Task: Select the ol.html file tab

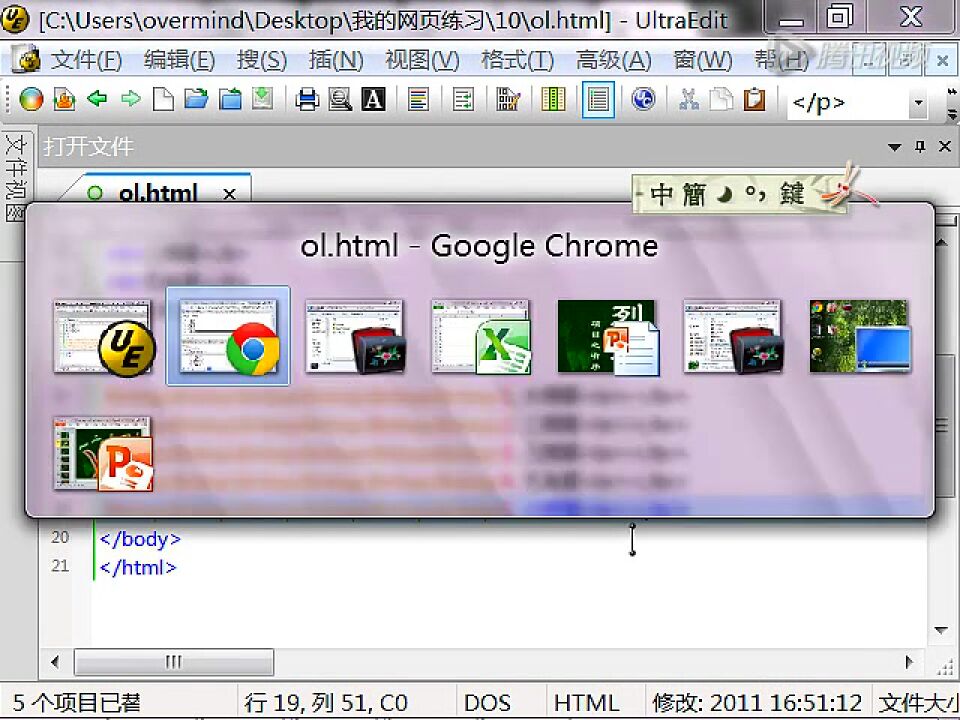Action: [158, 193]
